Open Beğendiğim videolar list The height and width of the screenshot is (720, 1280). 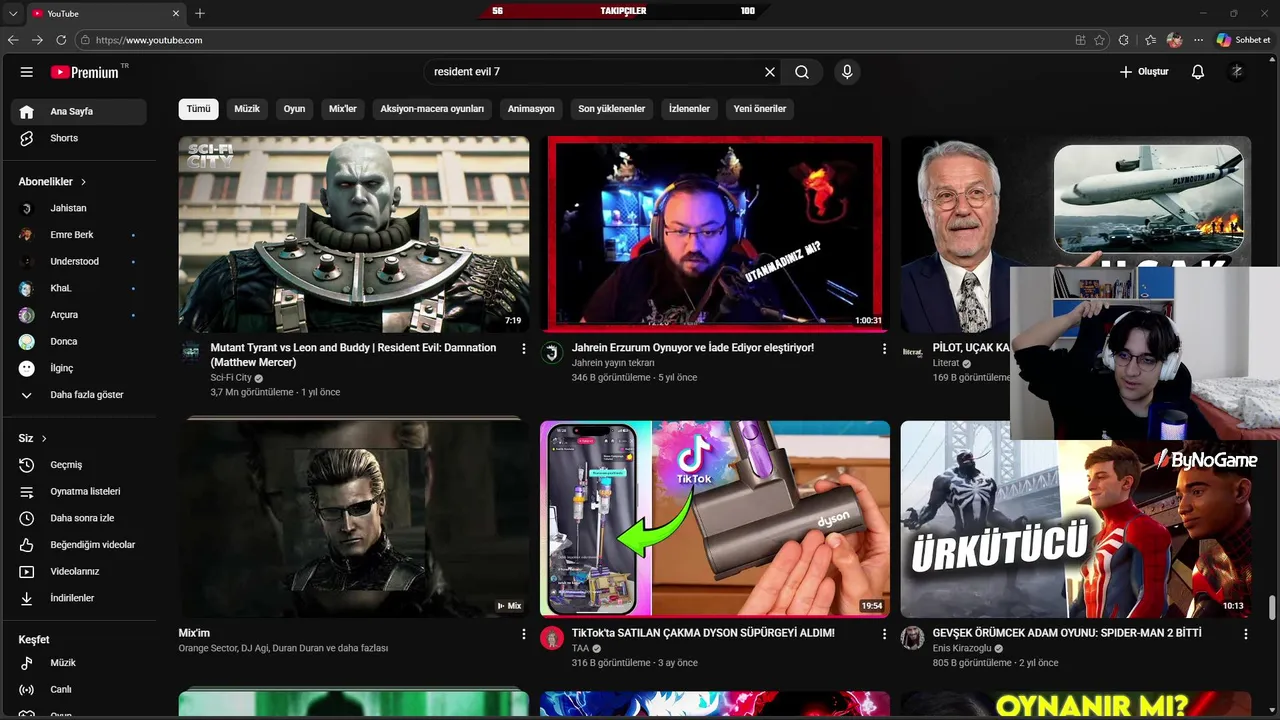tap(78, 545)
